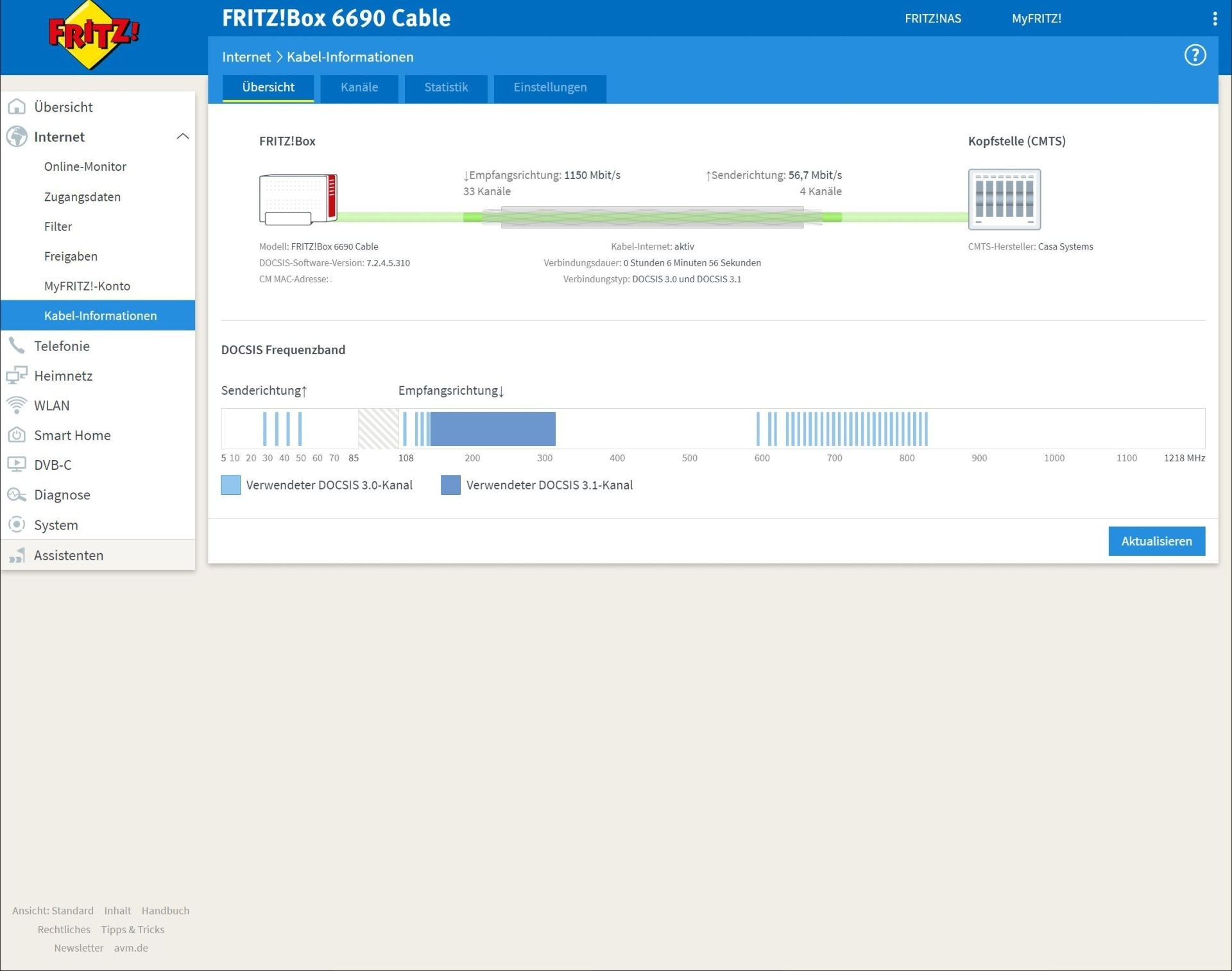Image resolution: width=1232 pixels, height=971 pixels.
Task: Click the DOCSIS 3.0-Kanal legend swatch
Action: tap(230, 485)
